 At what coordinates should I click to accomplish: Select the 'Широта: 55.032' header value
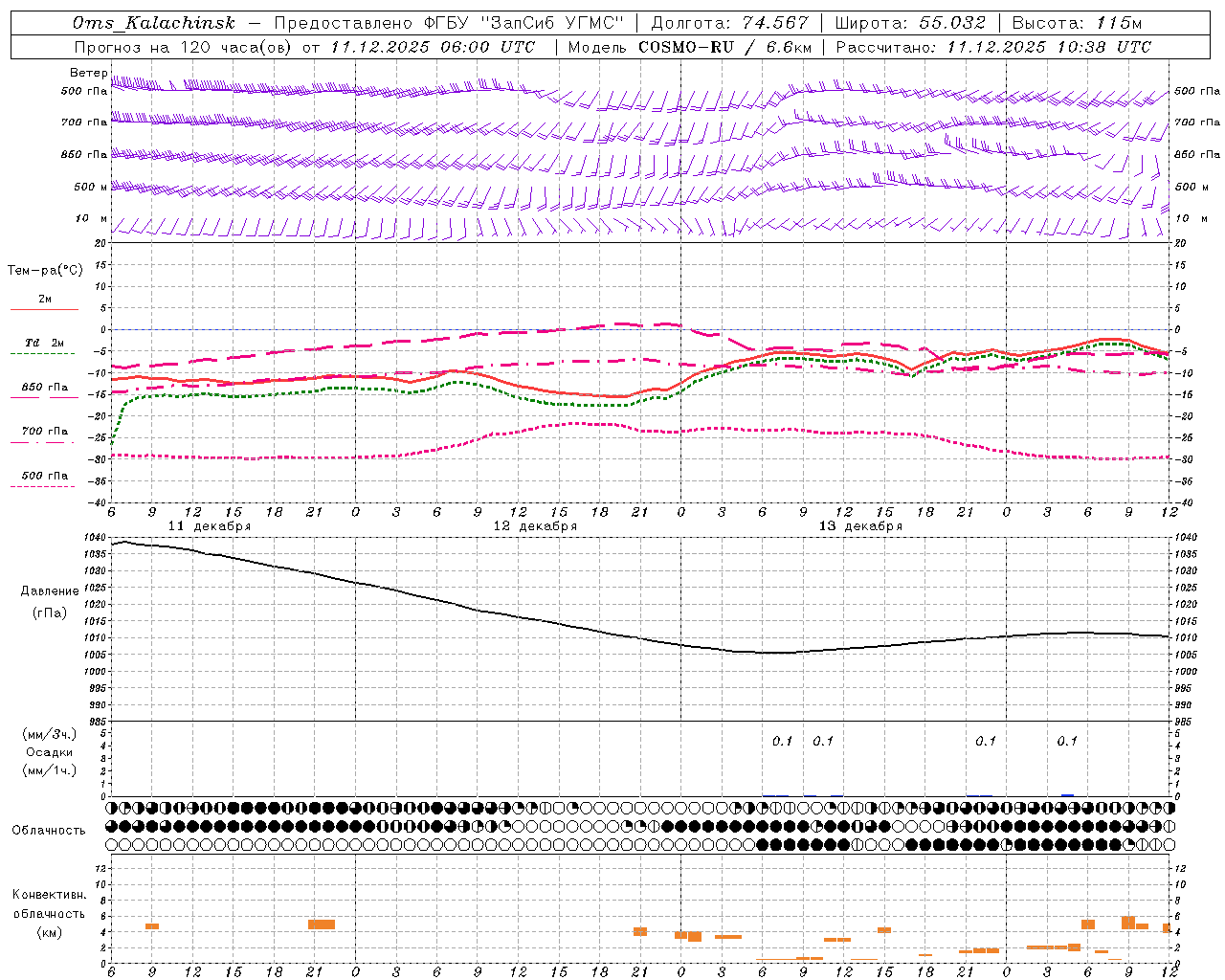(910, 23)
